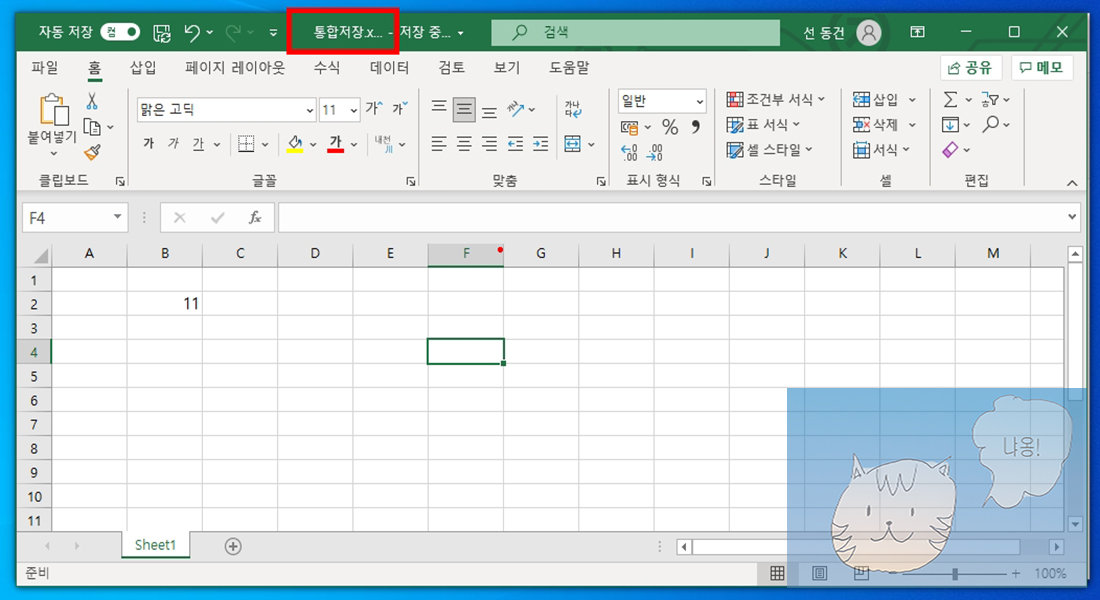Click Insert Function fx icon
Viewport: 1100px width, 600px height.
pyautogui.click(x=255, y=218)
